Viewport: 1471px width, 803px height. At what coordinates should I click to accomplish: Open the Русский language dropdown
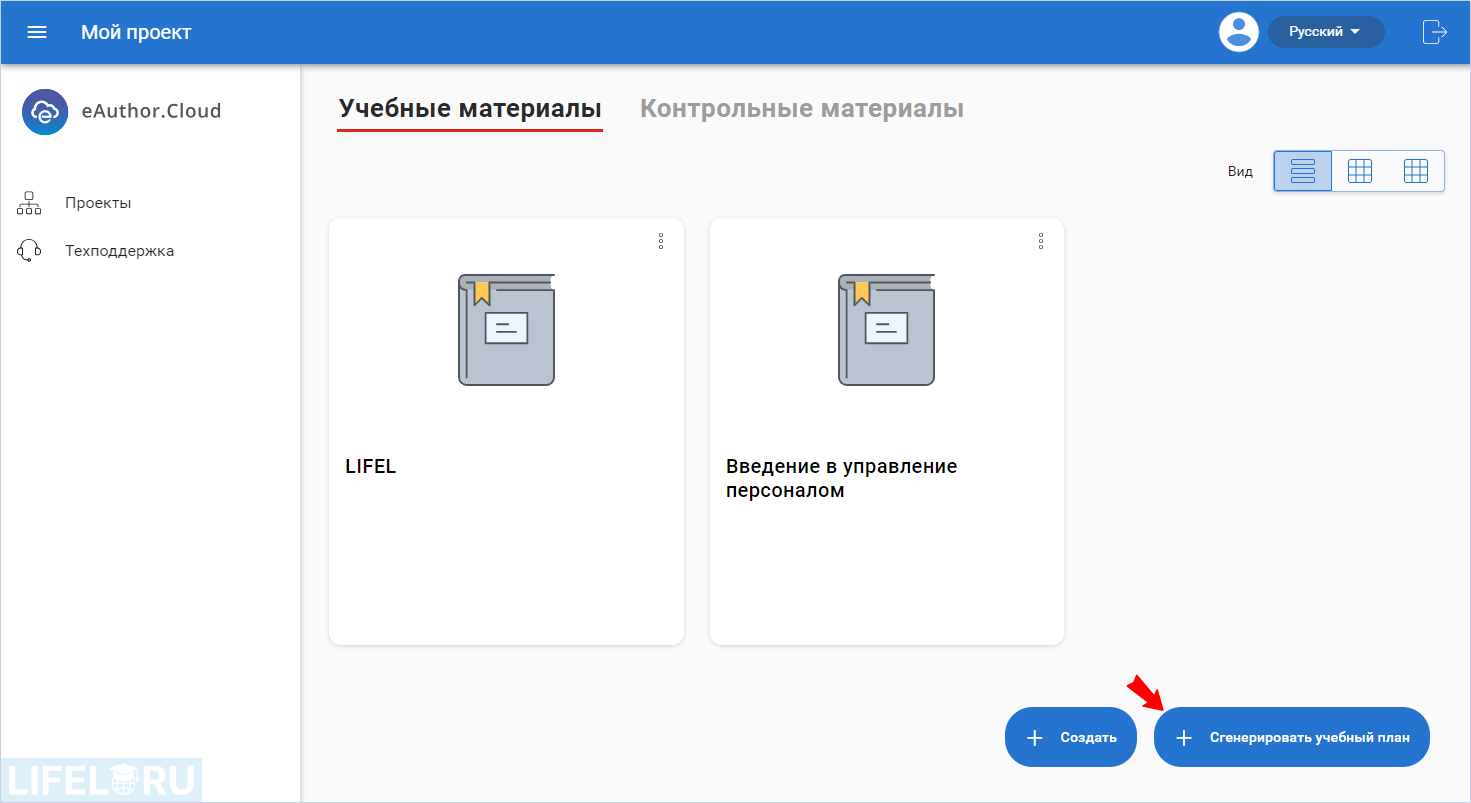(1325, 31)
